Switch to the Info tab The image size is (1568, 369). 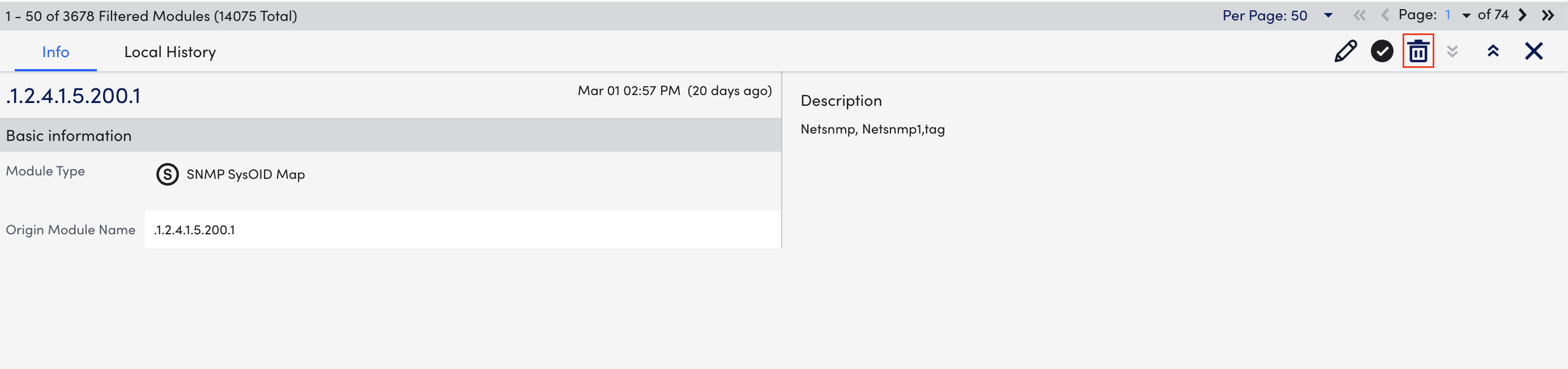point(56,52)
